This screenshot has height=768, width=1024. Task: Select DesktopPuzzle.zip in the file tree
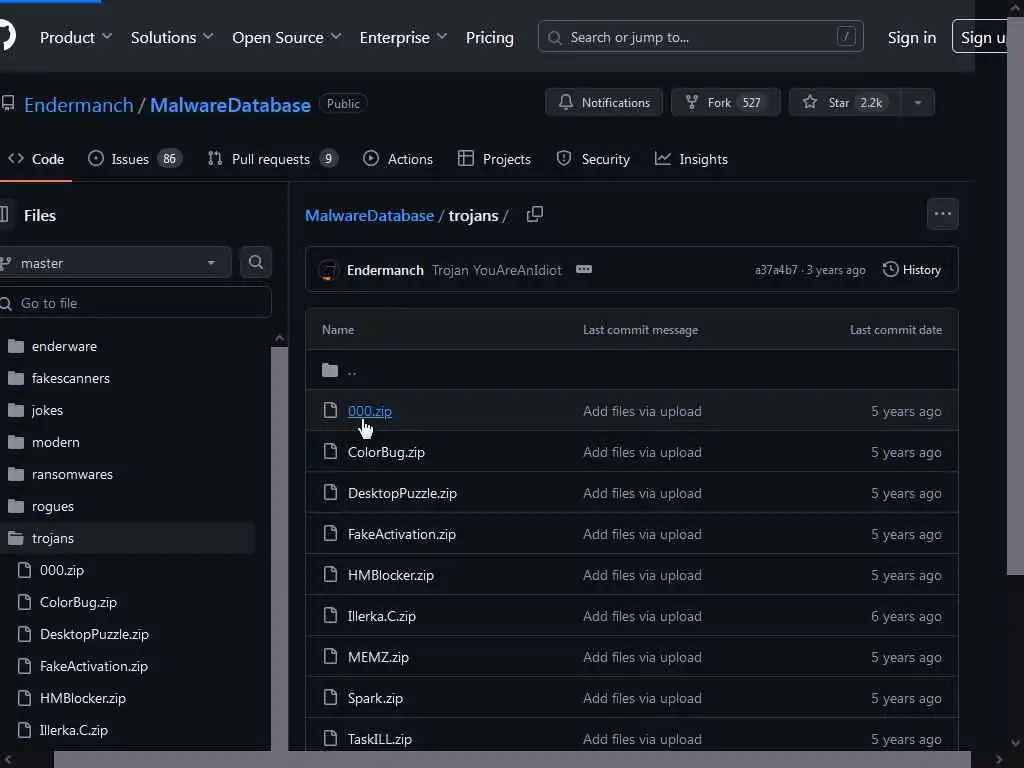tap(94, 634)
